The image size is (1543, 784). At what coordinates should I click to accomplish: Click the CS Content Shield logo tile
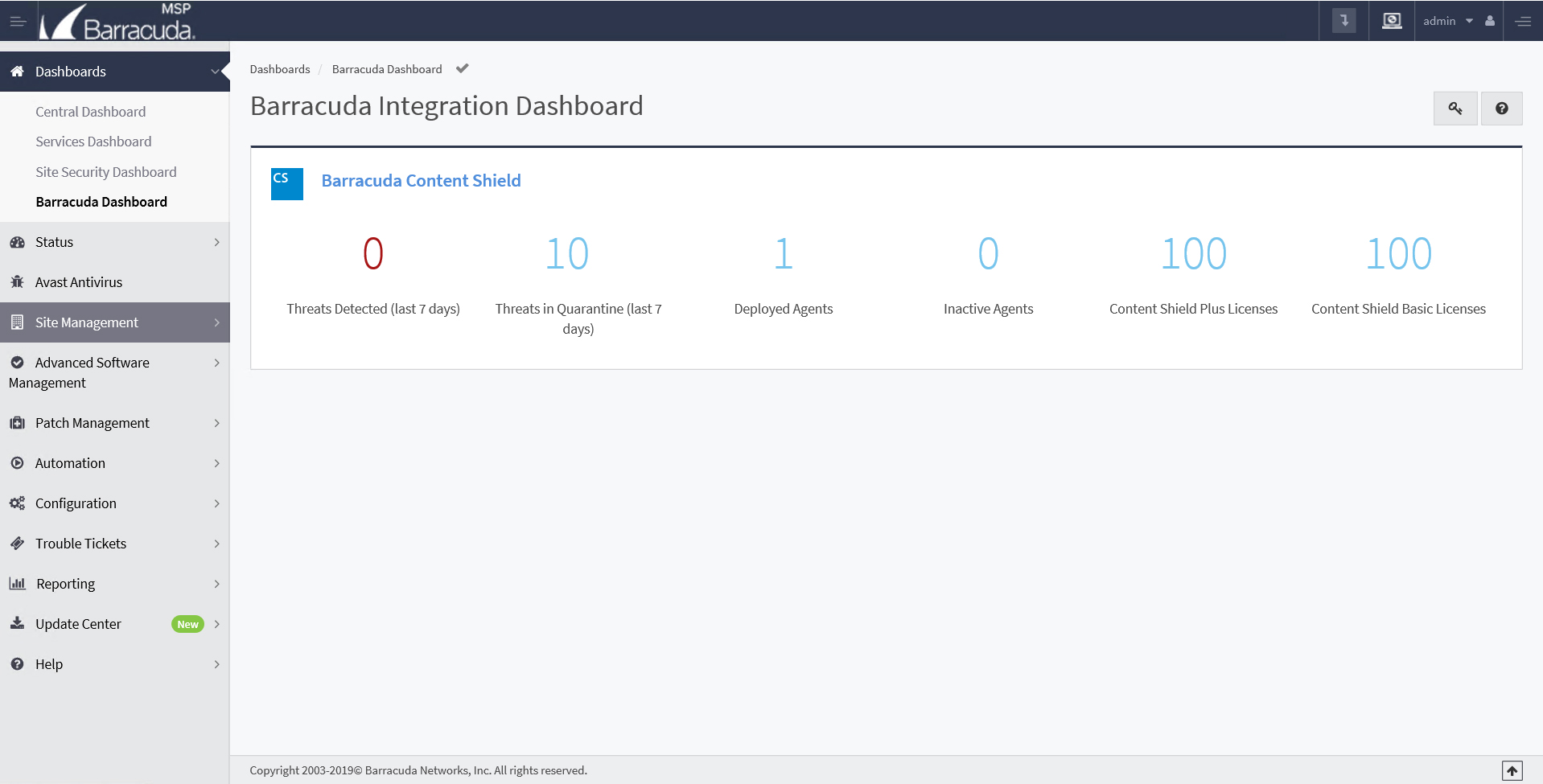click(x=287, y=184)
